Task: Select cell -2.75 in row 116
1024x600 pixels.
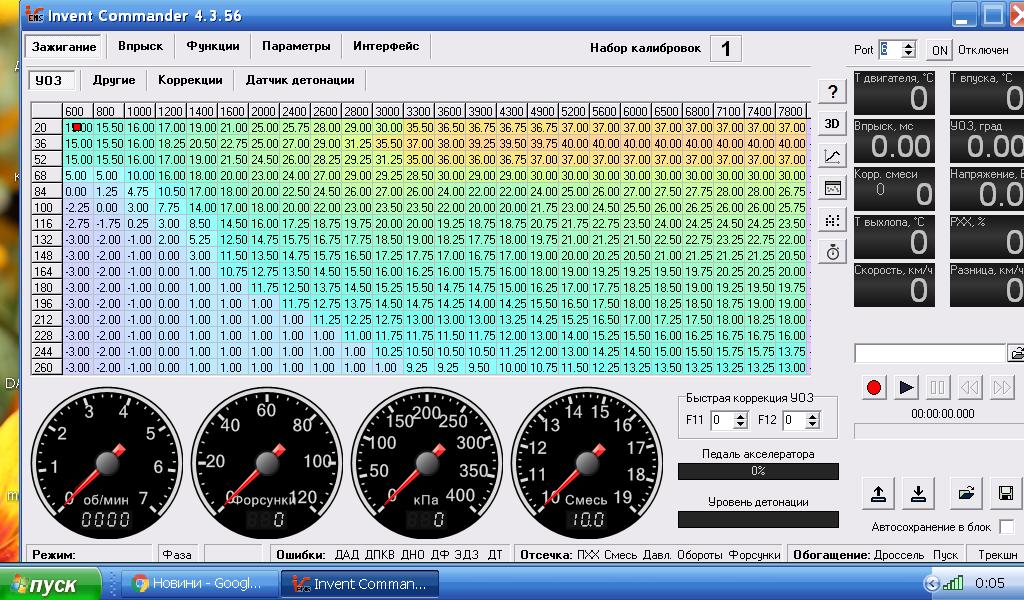Action: click(78, 223)
